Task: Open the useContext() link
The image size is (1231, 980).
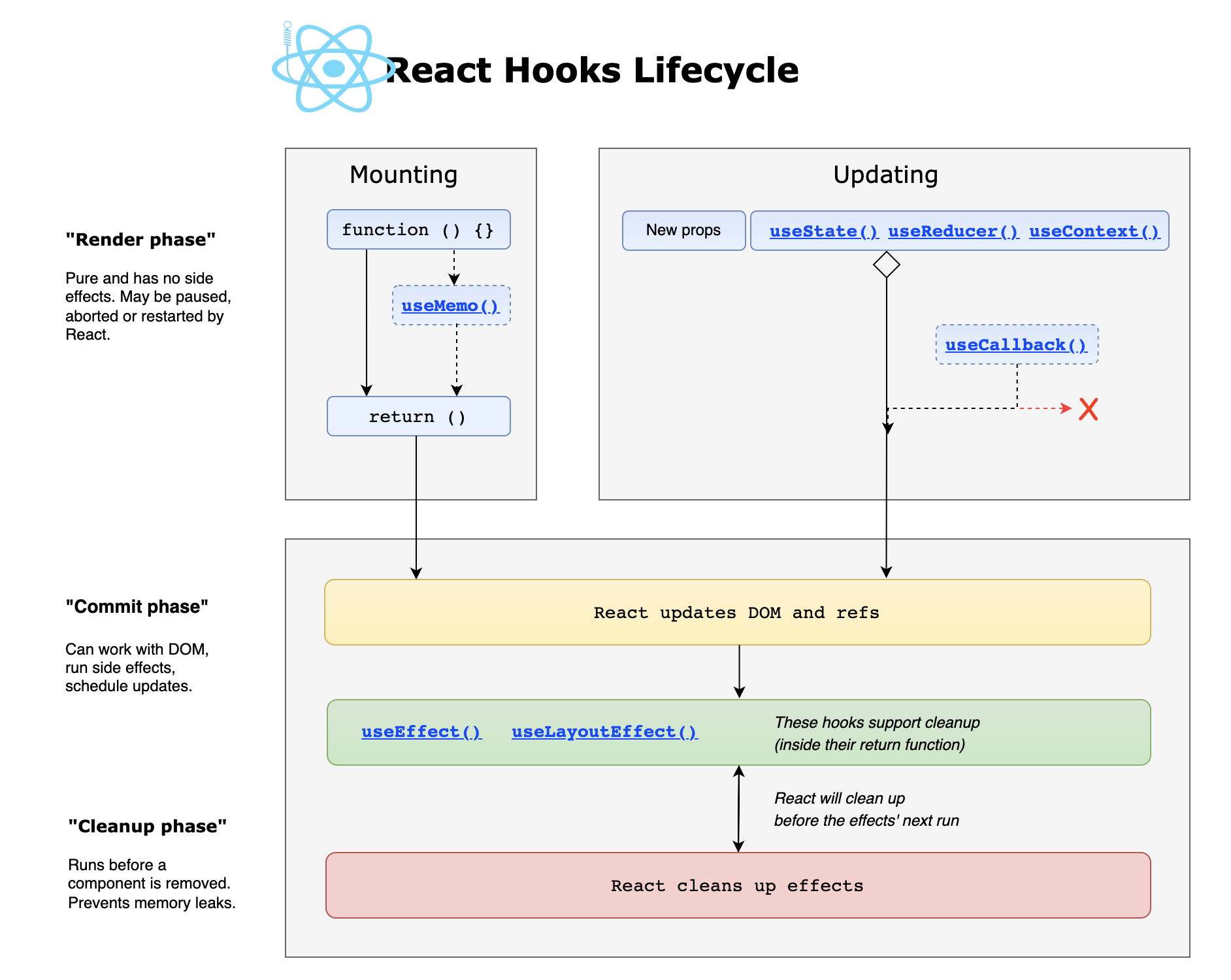Action: tap(1094, 231)
